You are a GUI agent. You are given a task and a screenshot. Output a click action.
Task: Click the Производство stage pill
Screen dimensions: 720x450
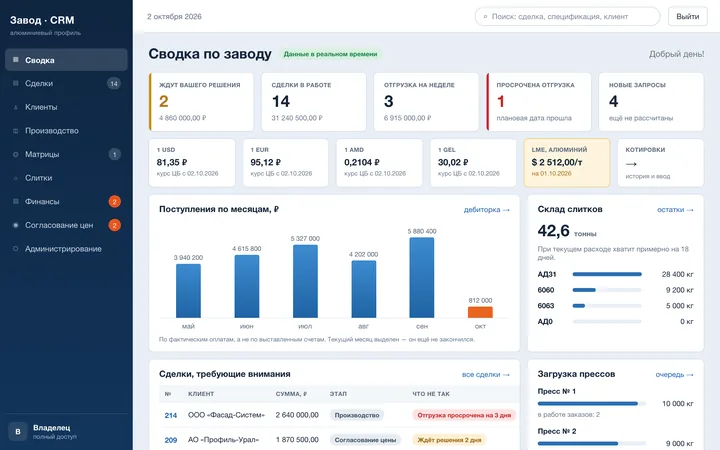coord(357,415)
